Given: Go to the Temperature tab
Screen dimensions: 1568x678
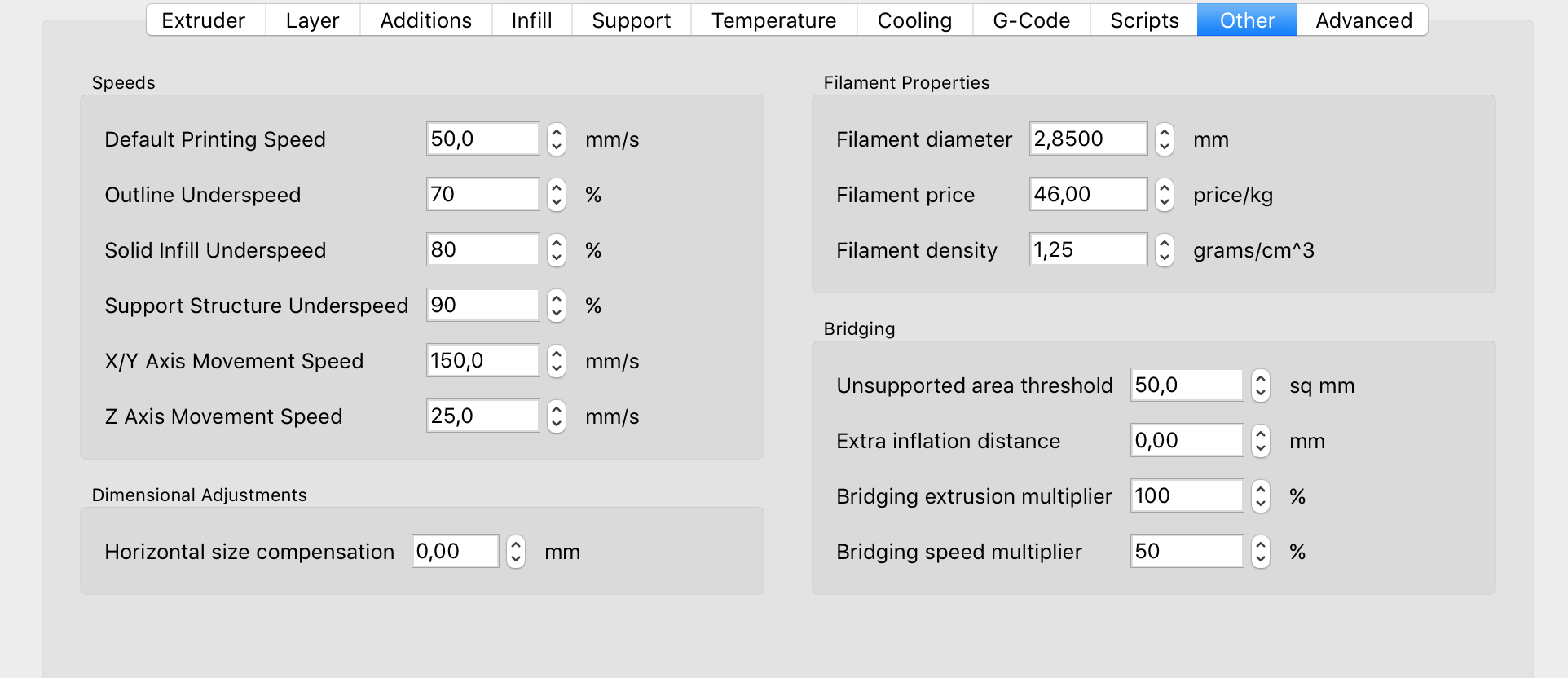Looking at the screenshot, I should pos(773,20).
